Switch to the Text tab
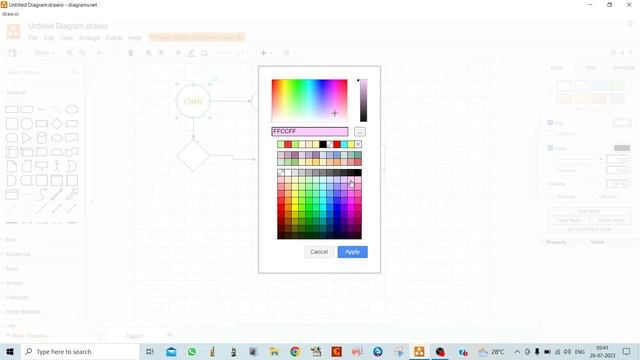 point(591,68)
